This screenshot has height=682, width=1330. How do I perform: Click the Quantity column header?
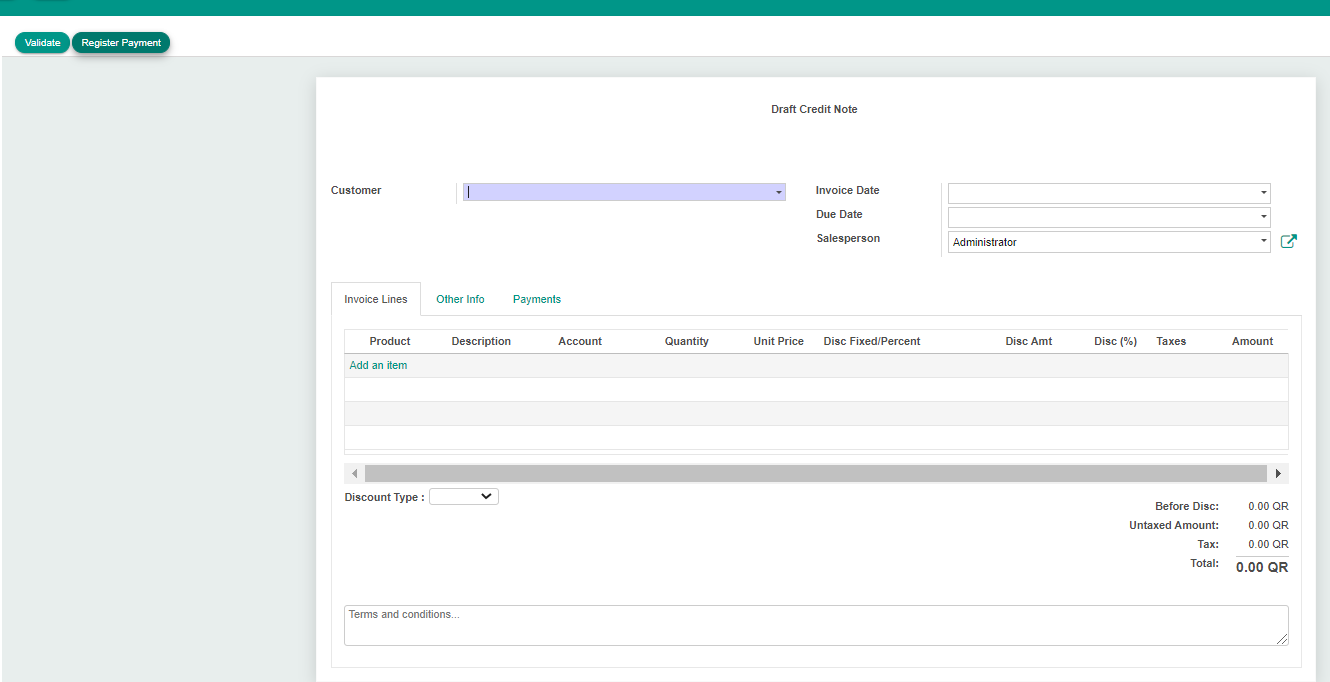[687, 341]
